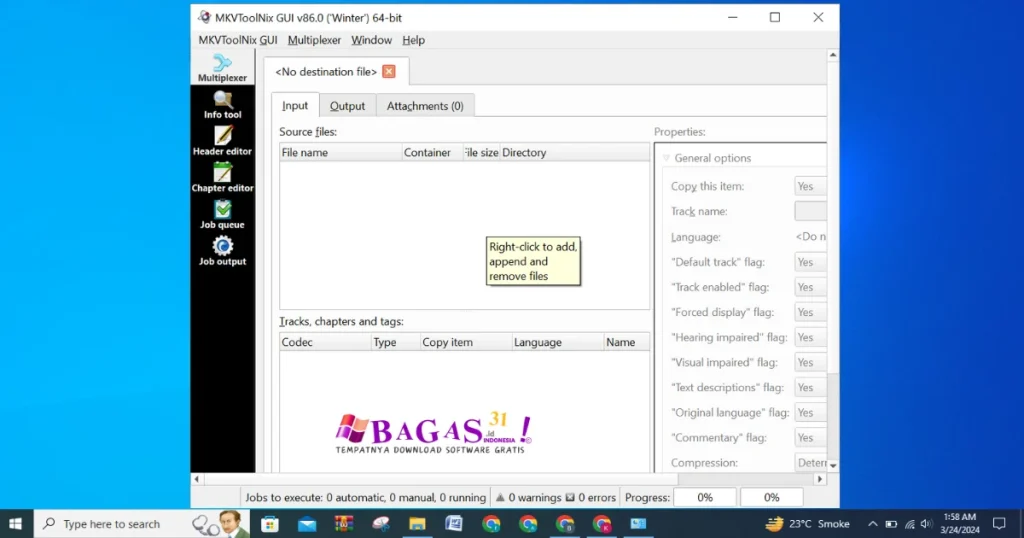This screenshot has width=1024, height=538.
Task: Show the Job queue
Action: (x=222, y=214)
